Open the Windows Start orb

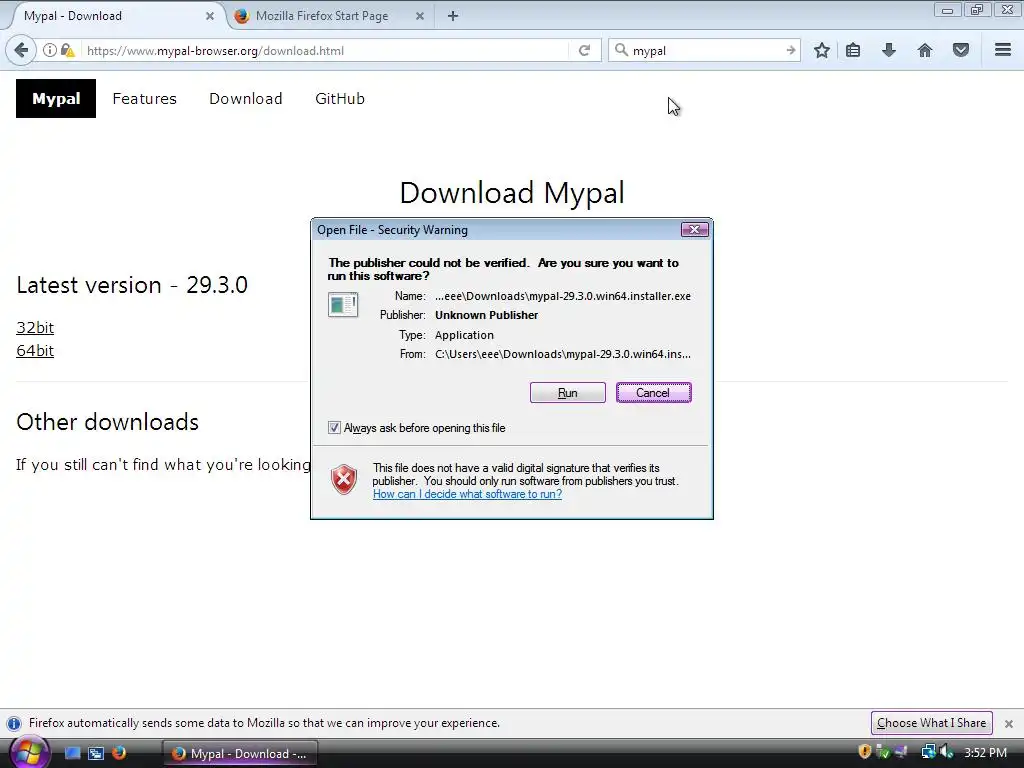[29, 752]
